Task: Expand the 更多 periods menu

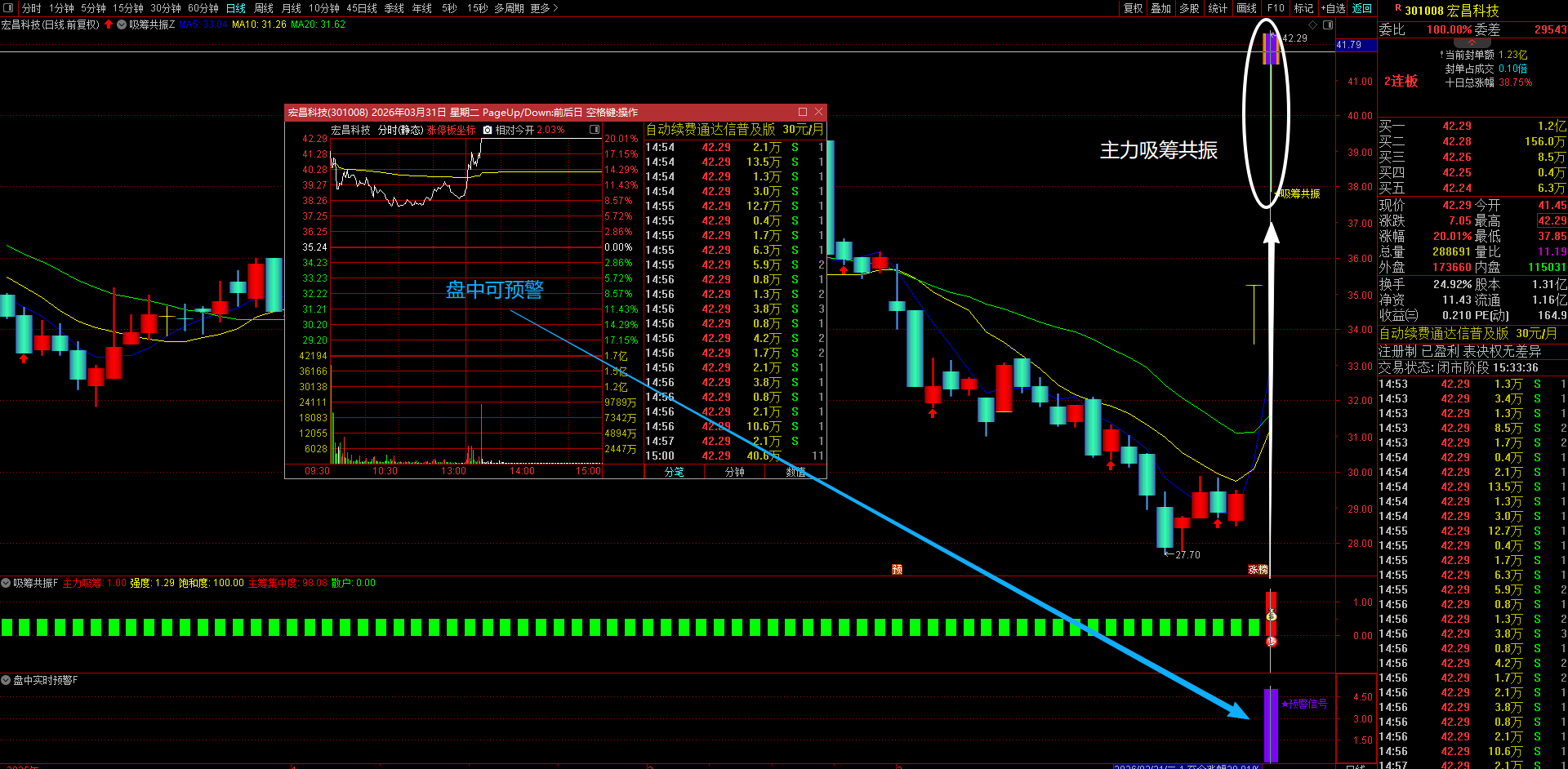Action: click(x=544, y=8)
